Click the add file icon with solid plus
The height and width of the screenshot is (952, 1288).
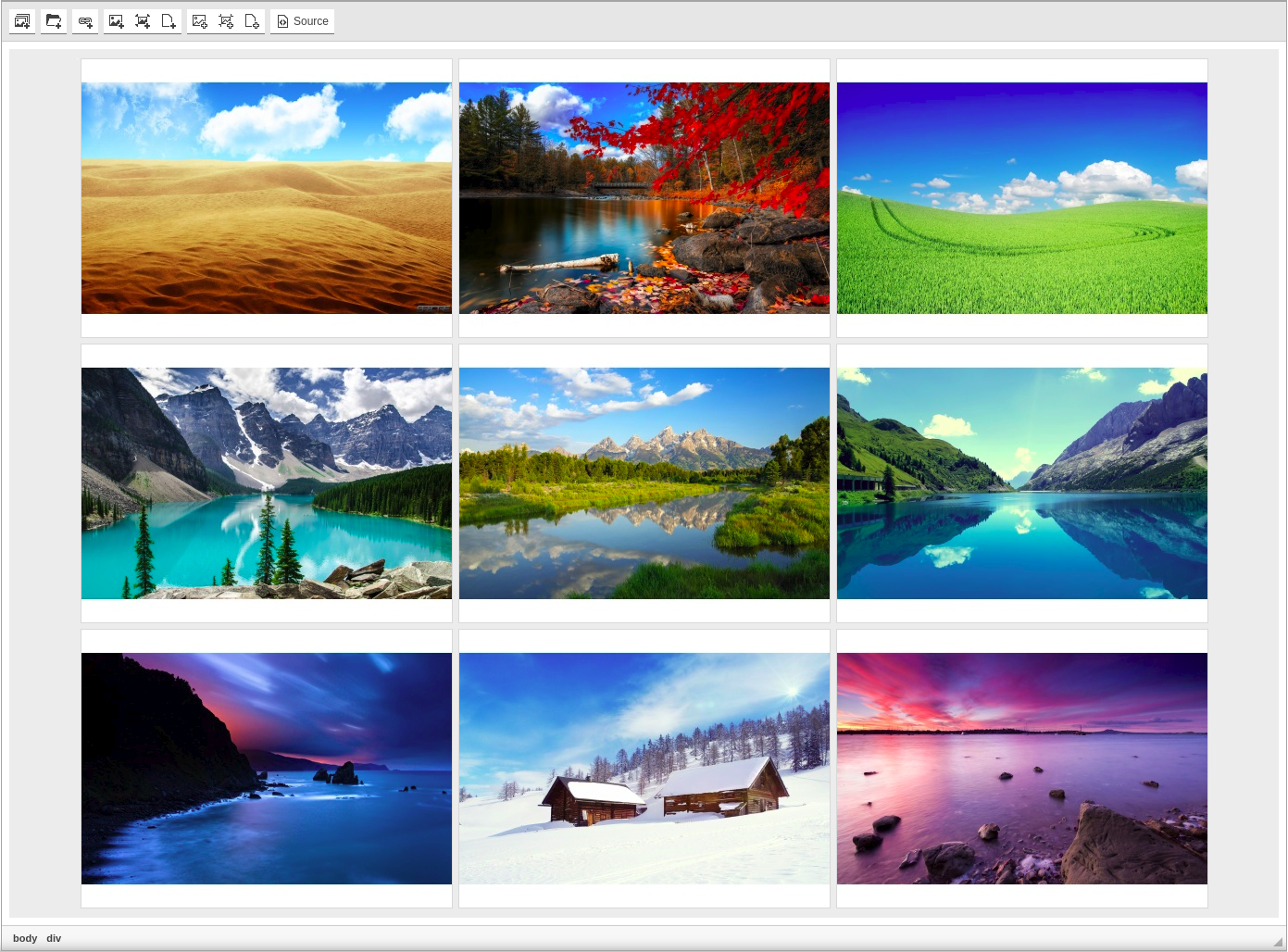(169, 21)
